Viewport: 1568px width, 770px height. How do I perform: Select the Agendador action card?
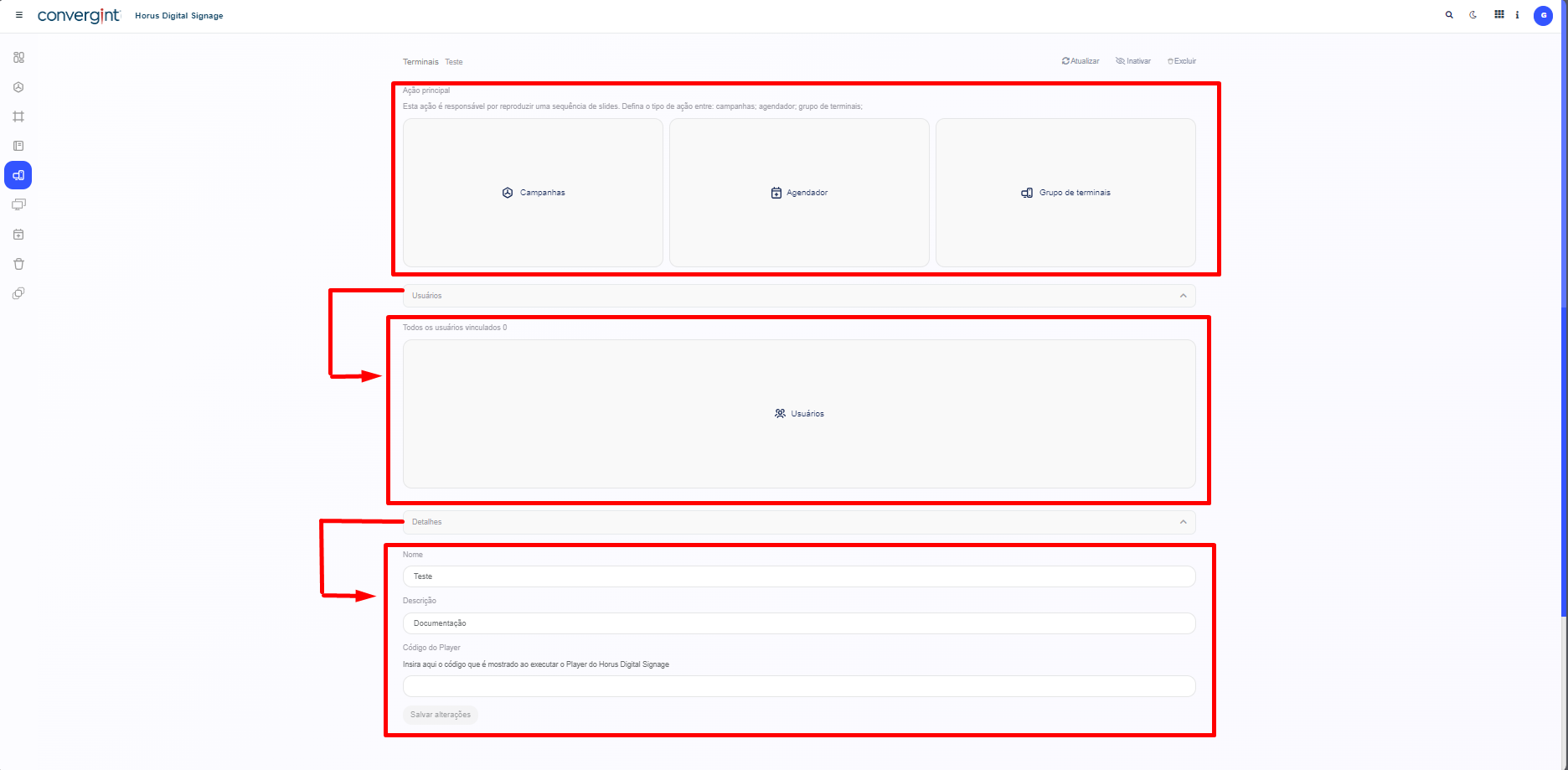coord(799,193)
